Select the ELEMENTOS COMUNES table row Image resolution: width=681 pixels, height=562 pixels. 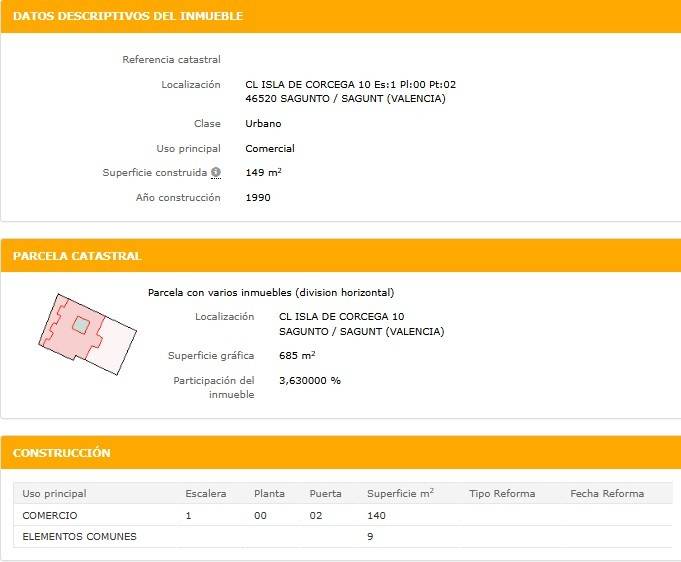coord(79,536)
